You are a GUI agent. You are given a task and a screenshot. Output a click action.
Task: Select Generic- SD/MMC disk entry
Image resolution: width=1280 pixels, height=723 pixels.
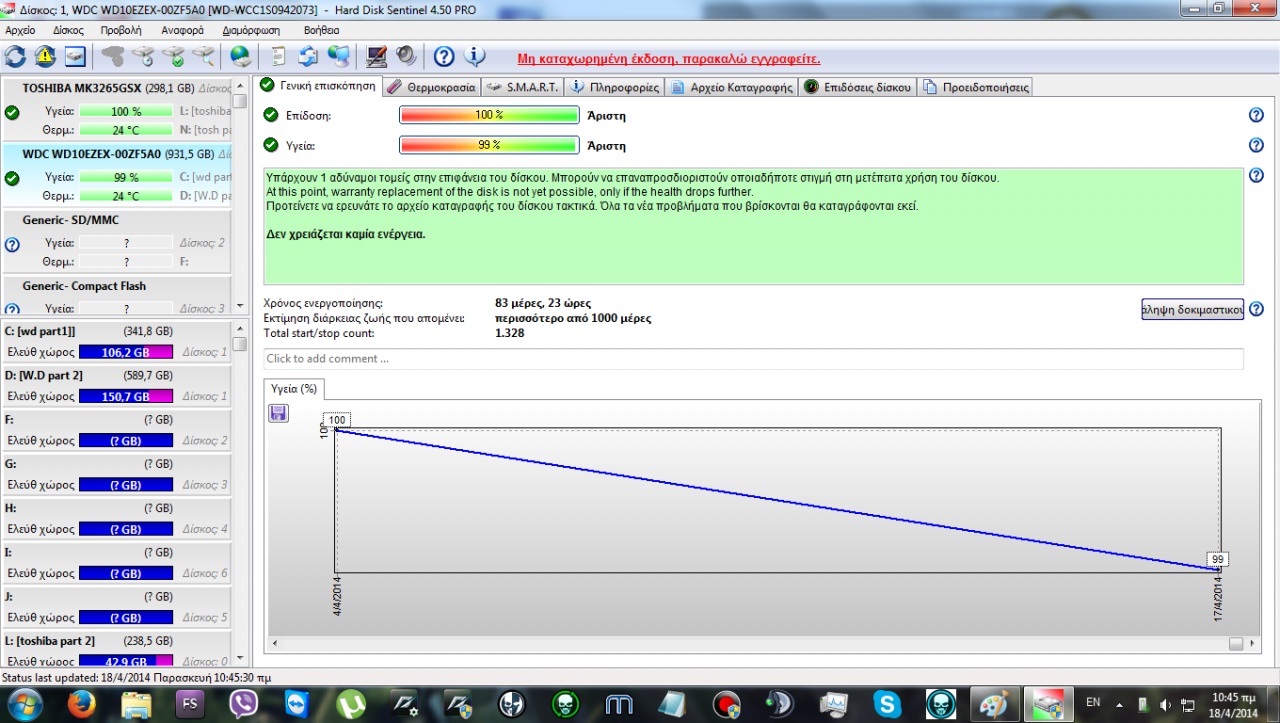pyautogui.click(x=116, y=241)
